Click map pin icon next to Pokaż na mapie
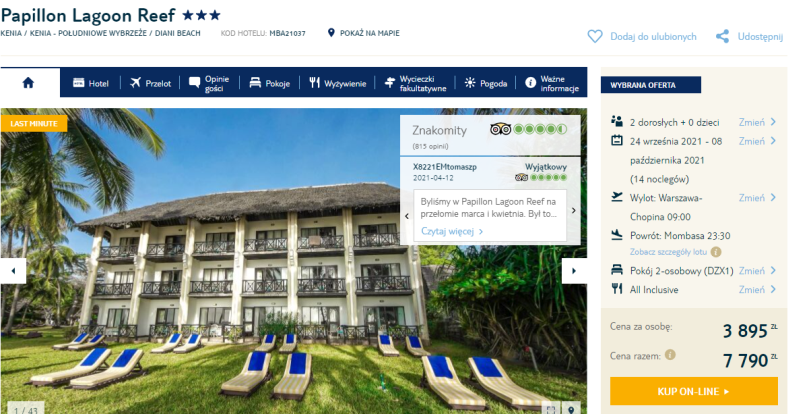The height and width of the screenshot is (414, 790). pyautogui.click(x=331, y=33)
